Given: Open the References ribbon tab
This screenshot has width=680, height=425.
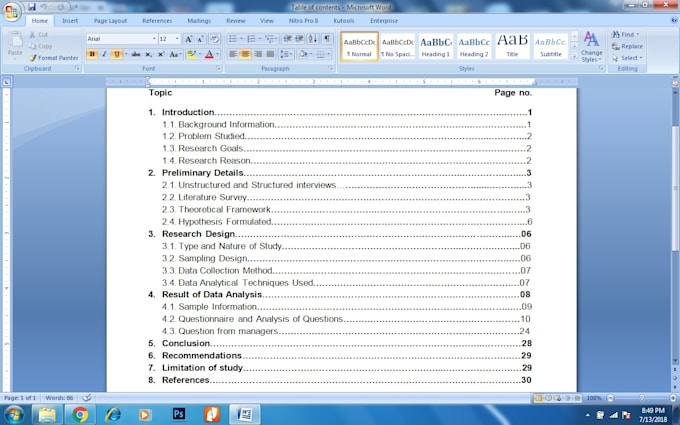Looking at the screenshot, I should click(156, 20).
